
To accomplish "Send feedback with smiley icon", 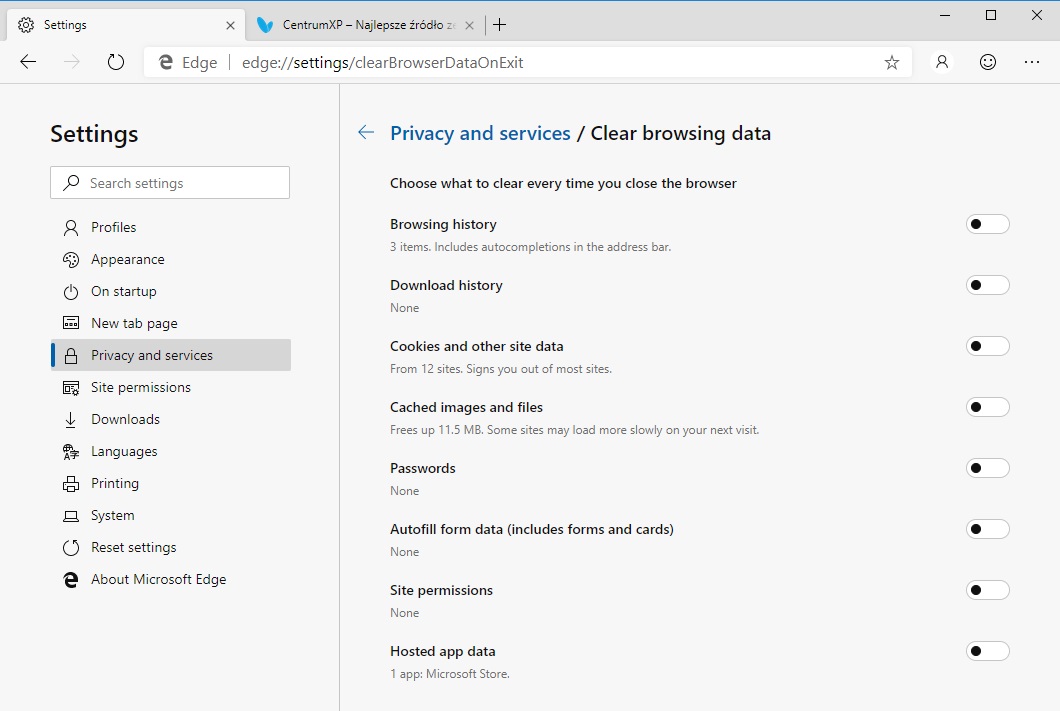I will coord(988,62).
